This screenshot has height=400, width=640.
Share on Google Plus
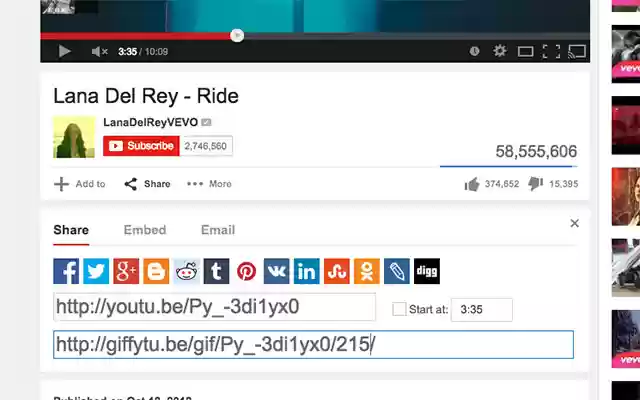126,271
